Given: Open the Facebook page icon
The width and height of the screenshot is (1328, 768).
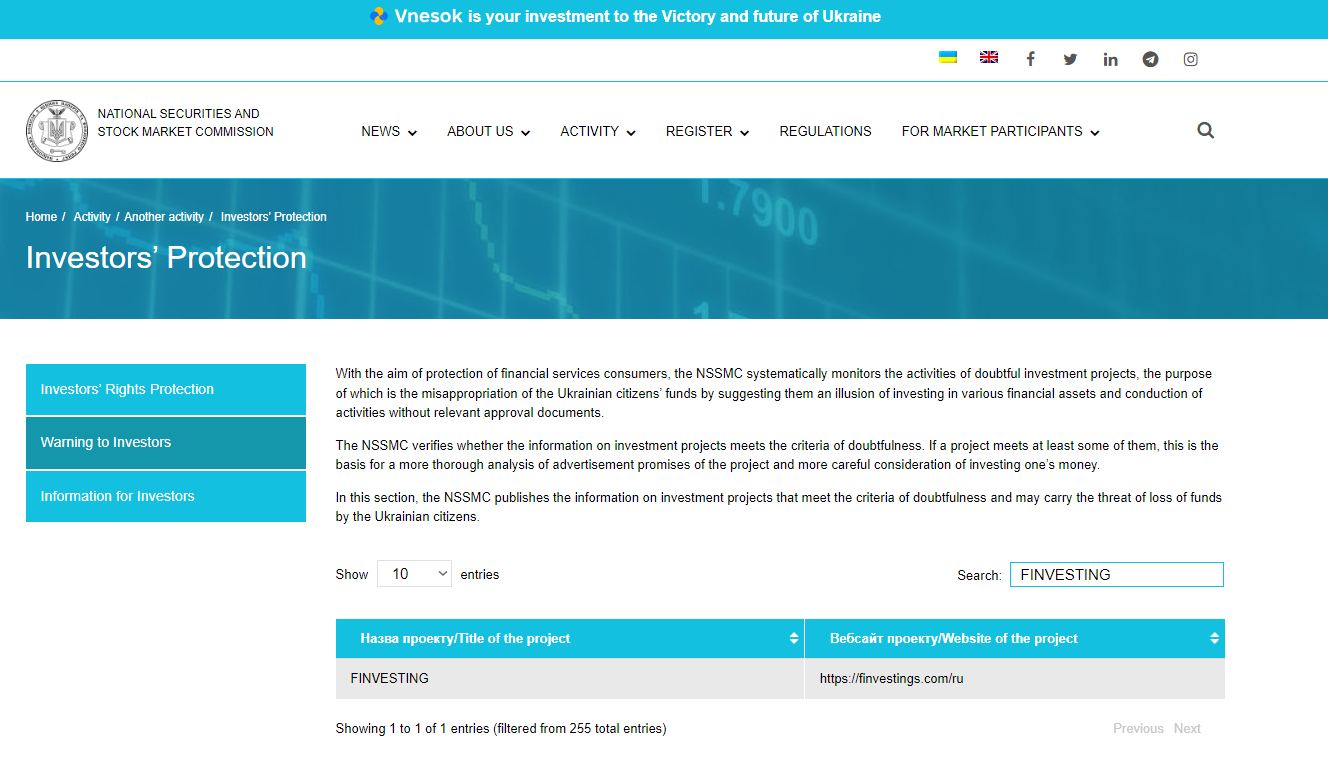Looking at the screenshot, I should tap(1030, 59).
